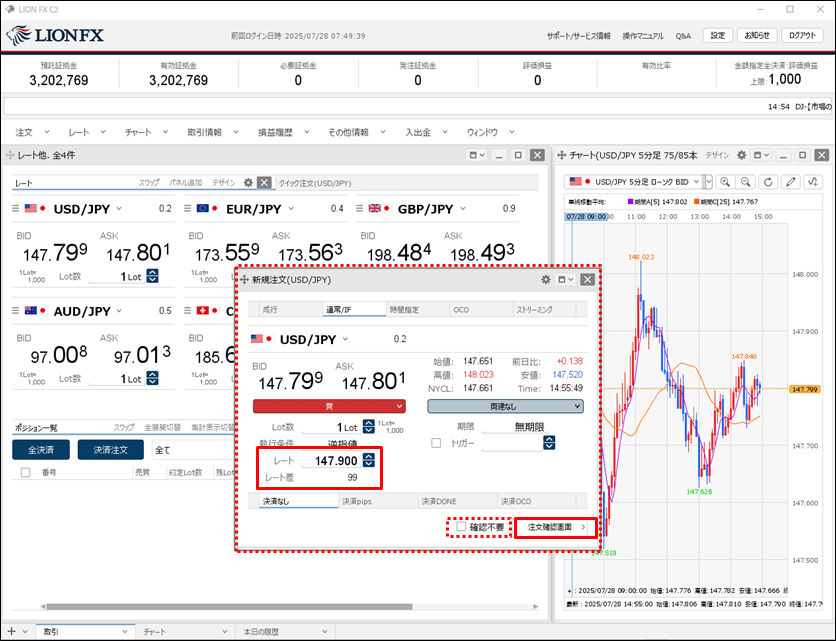Open the red 買 buy/sell dropdown

tap(329, 406)
